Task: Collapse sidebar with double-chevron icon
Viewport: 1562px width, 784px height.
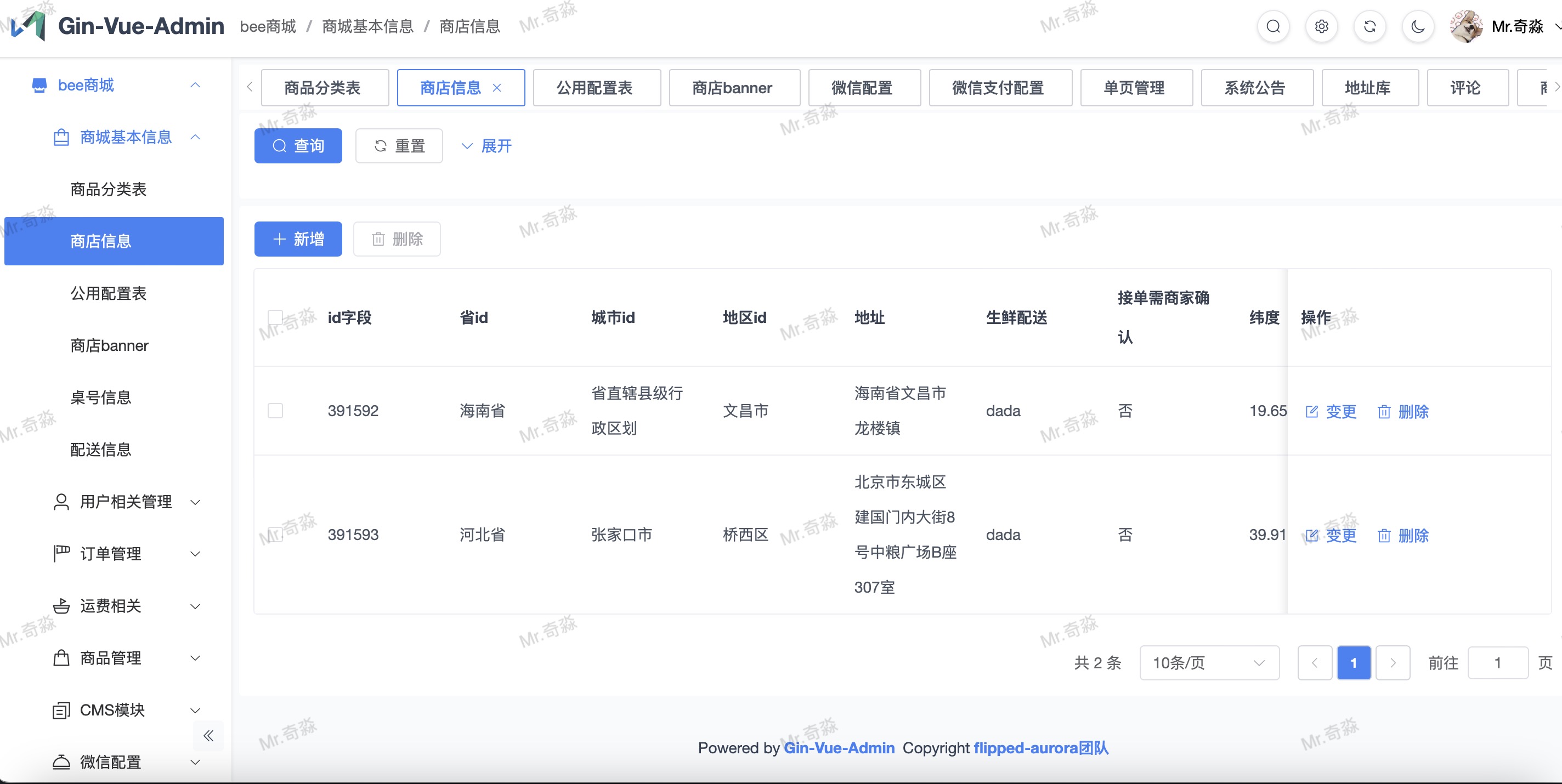Action: pos(208,736)
